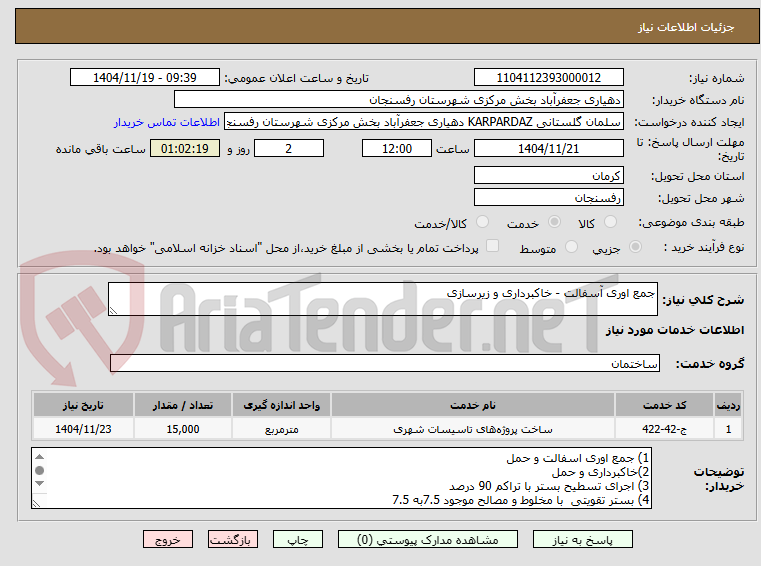This screenshot has width=761, height=566.
Task: Click scroll up arrow in توضیحات خریدار box
Action: point(40,457)
